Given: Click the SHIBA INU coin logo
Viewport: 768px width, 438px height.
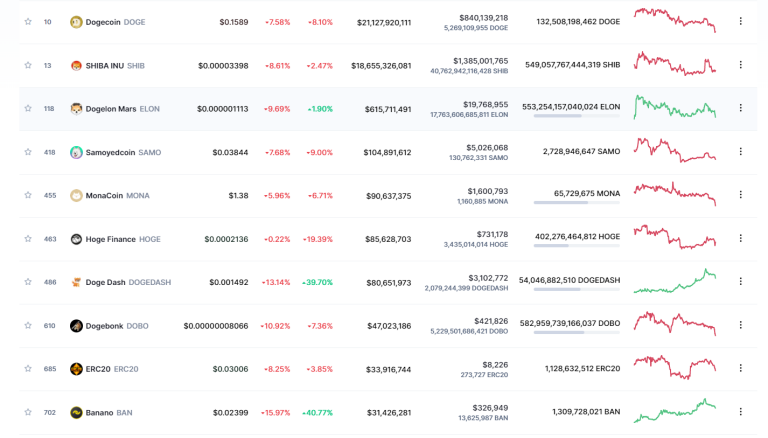Looking at the screenshot, I should pyautogui.click(x=76, y=66).
